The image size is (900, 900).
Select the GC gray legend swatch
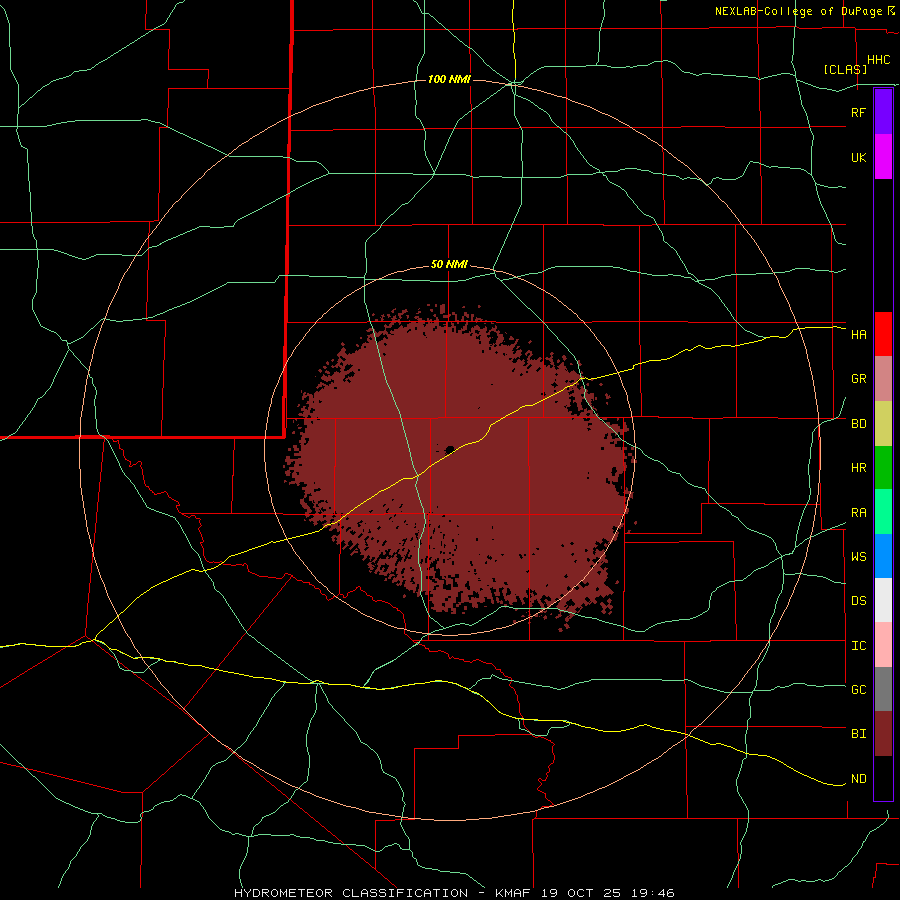click(883, 689)
